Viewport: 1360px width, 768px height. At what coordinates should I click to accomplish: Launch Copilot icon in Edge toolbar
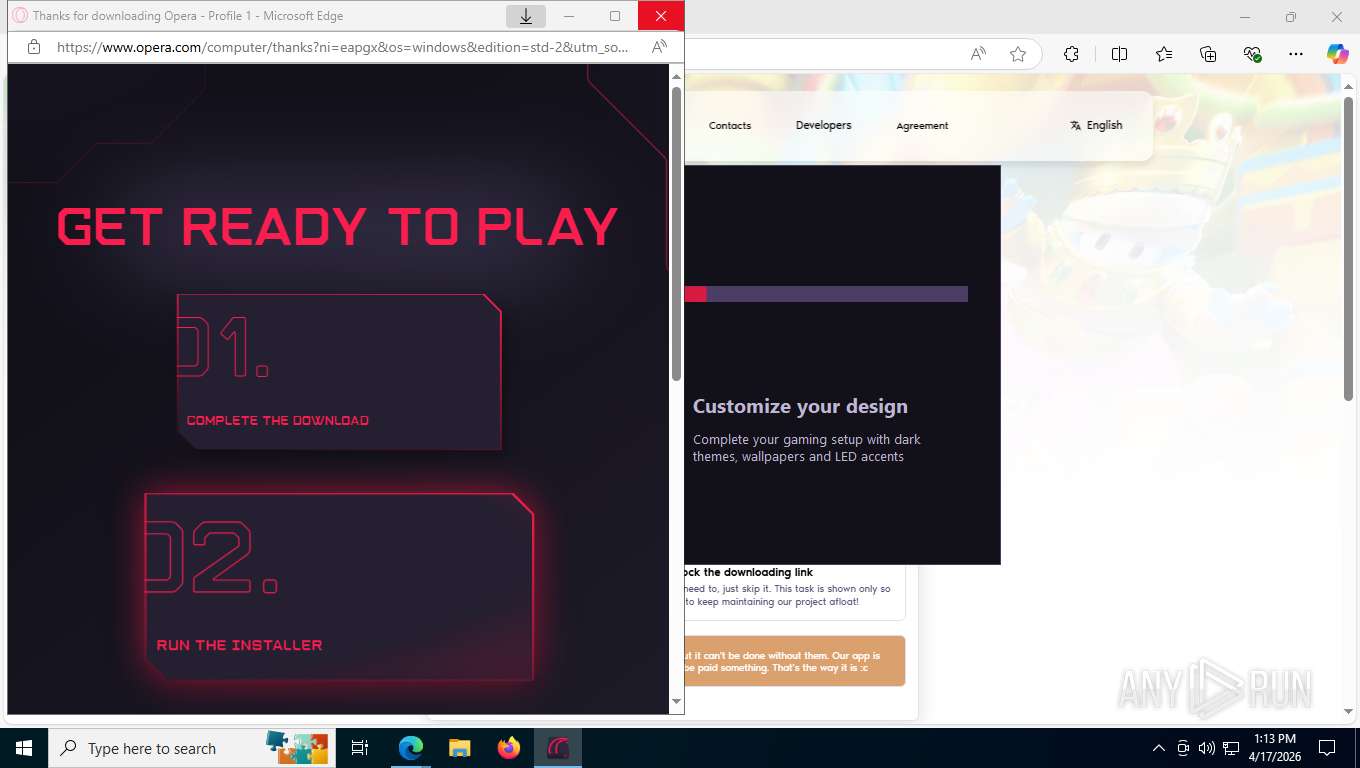click(x=1338, y=54)
